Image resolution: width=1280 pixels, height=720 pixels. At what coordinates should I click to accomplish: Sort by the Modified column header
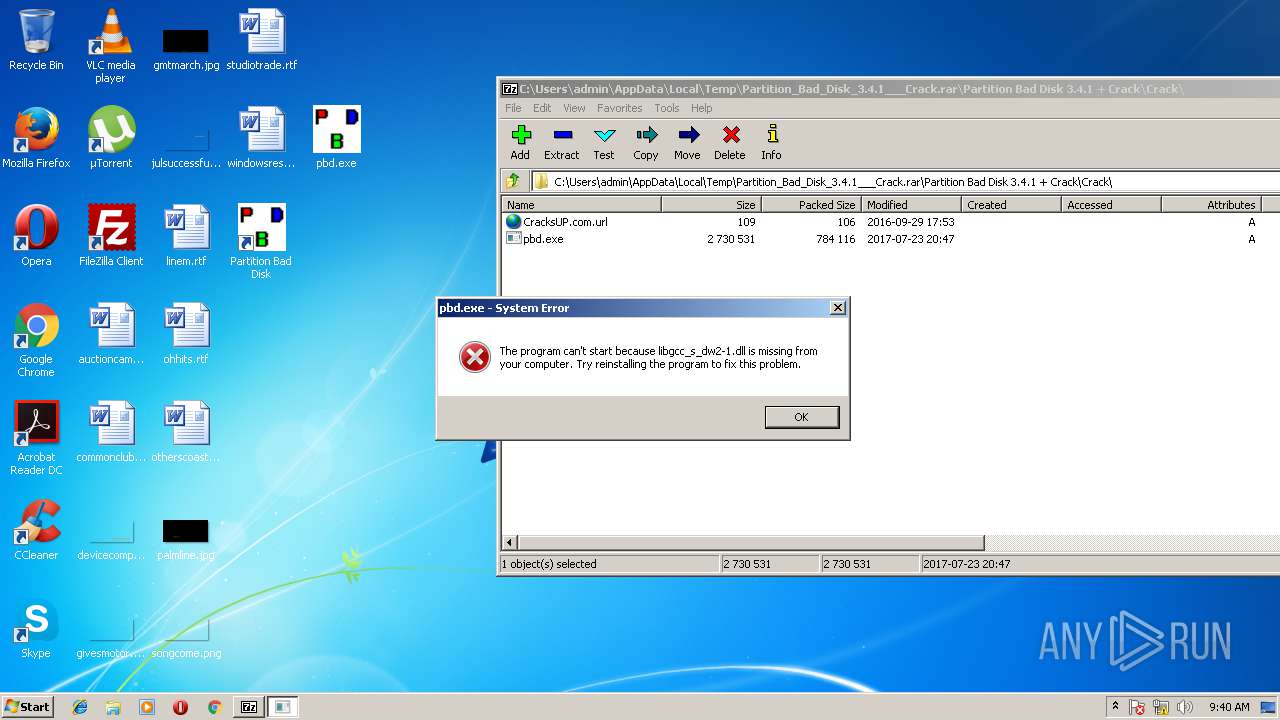[911, 204]
